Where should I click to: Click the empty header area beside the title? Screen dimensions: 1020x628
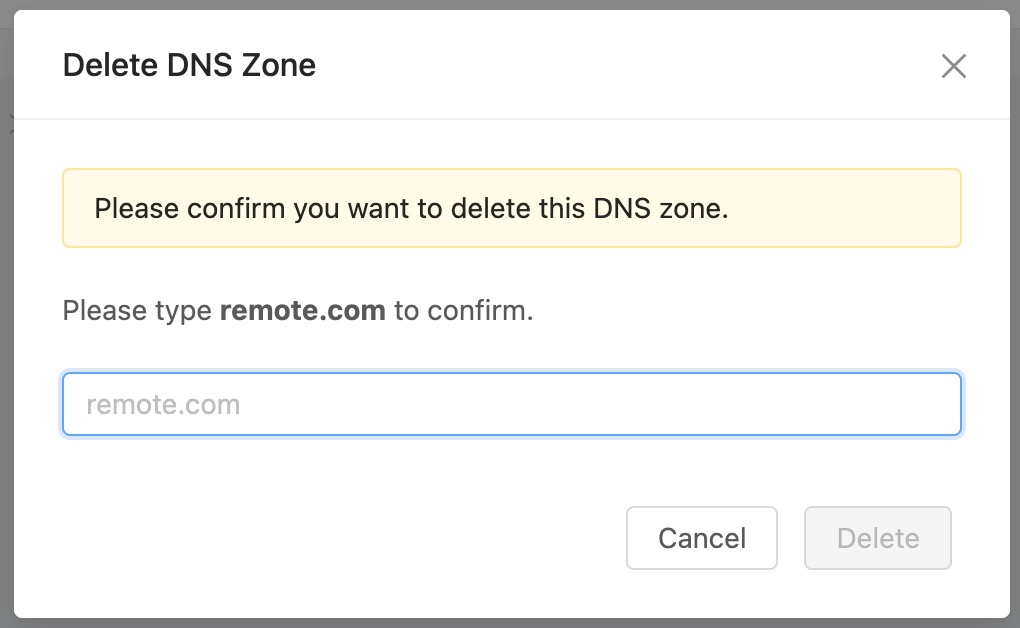click(x=620, y=66)
